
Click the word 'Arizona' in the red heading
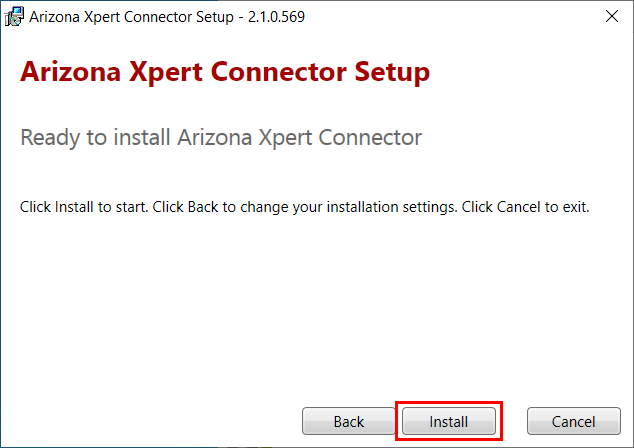click(x=71, y=72)
